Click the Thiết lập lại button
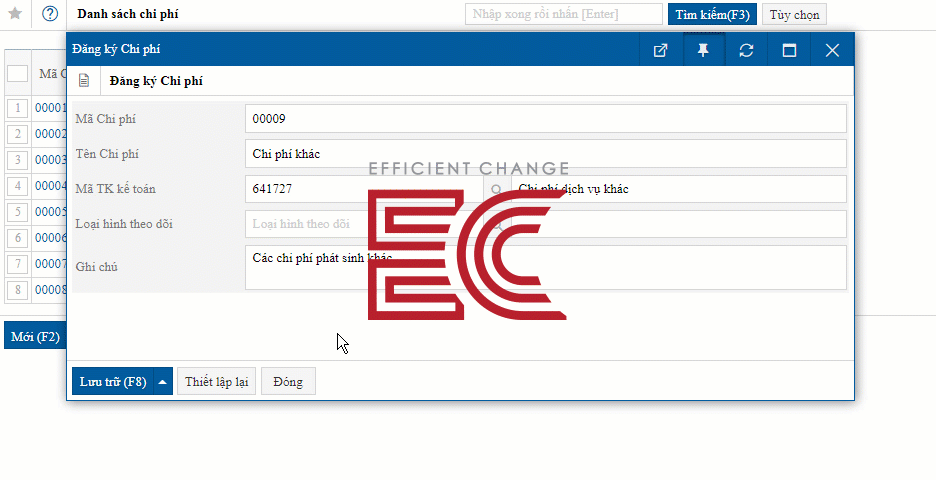The width and height of the screenshot is (936, 480). [x=217, y=382]
